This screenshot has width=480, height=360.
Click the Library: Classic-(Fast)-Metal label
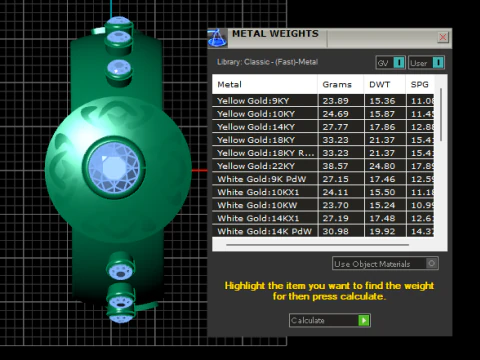(267, 62)
